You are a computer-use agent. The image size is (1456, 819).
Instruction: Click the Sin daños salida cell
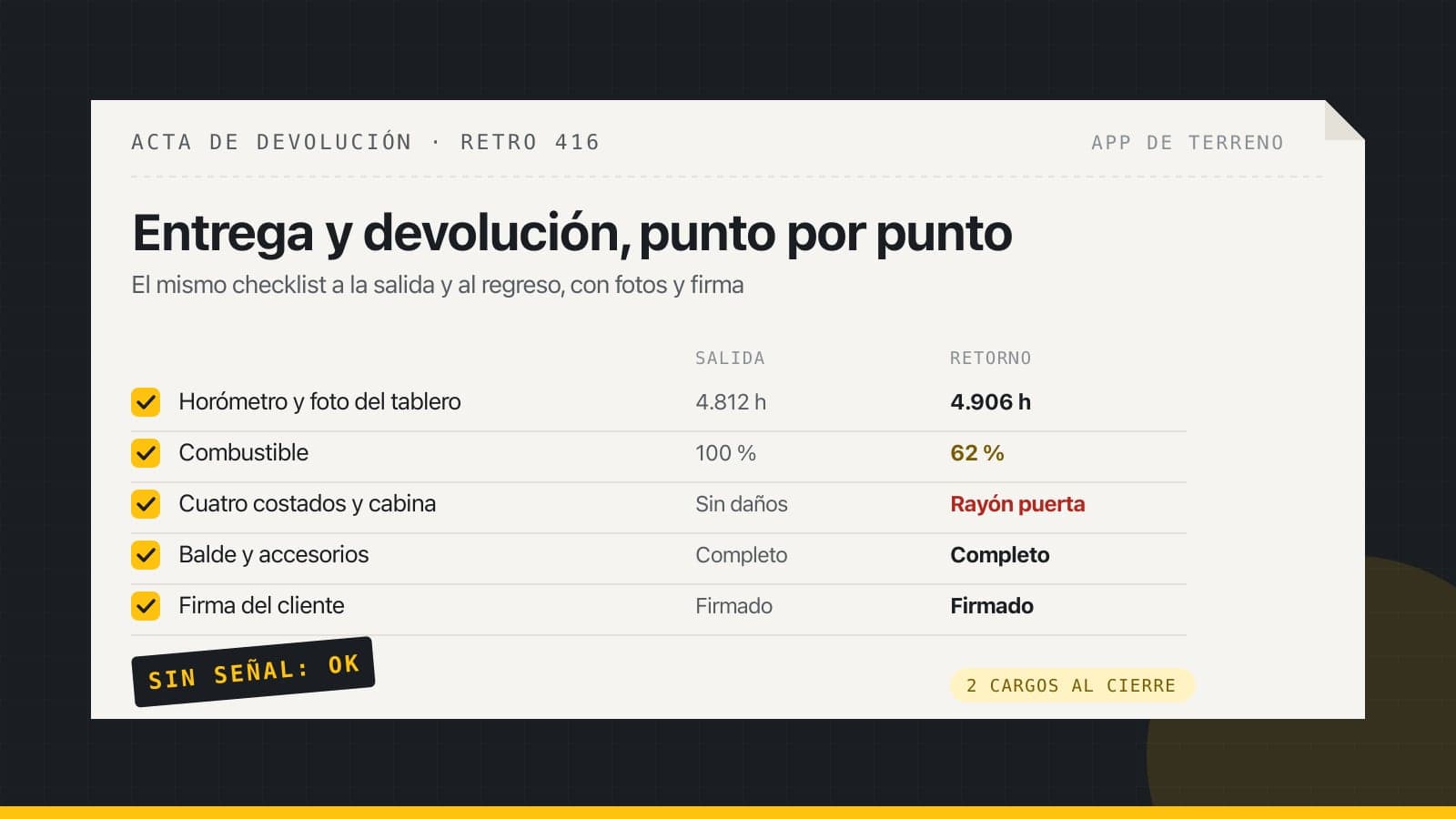741,504
